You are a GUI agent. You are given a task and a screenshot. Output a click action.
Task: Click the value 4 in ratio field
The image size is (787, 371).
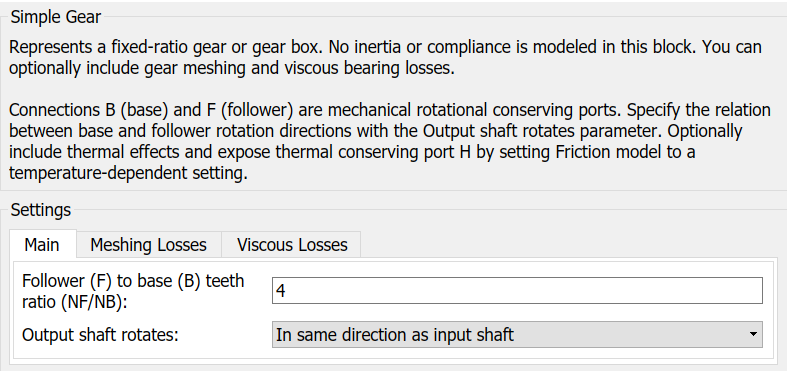(x=281, y=291)
